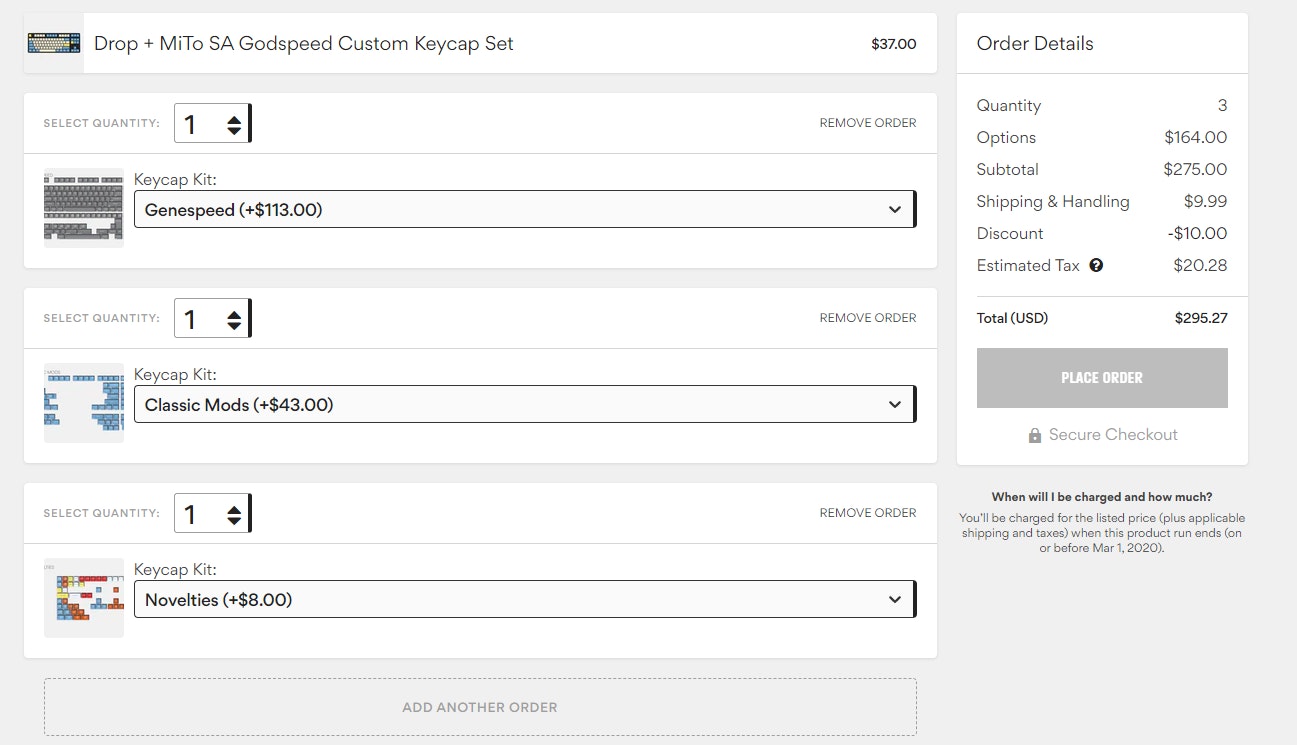Click the Secure Checkout lock icon
Viewport: 1297px width, 745px height.
(x=1035, y=436)
